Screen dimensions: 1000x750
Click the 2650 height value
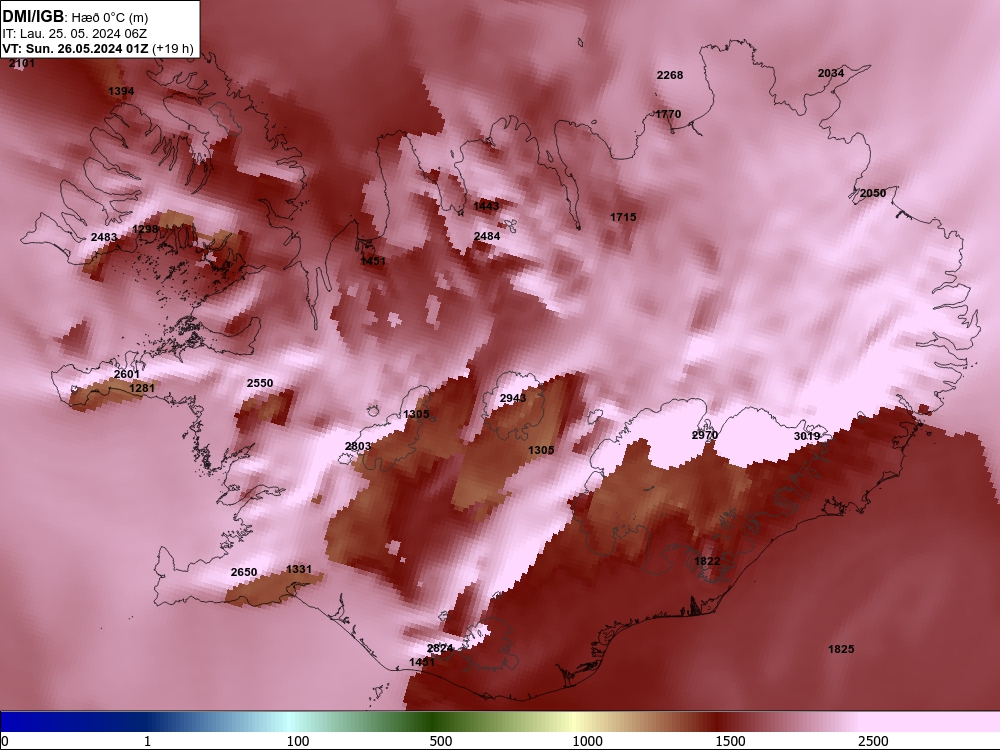[x=244, y=573]
